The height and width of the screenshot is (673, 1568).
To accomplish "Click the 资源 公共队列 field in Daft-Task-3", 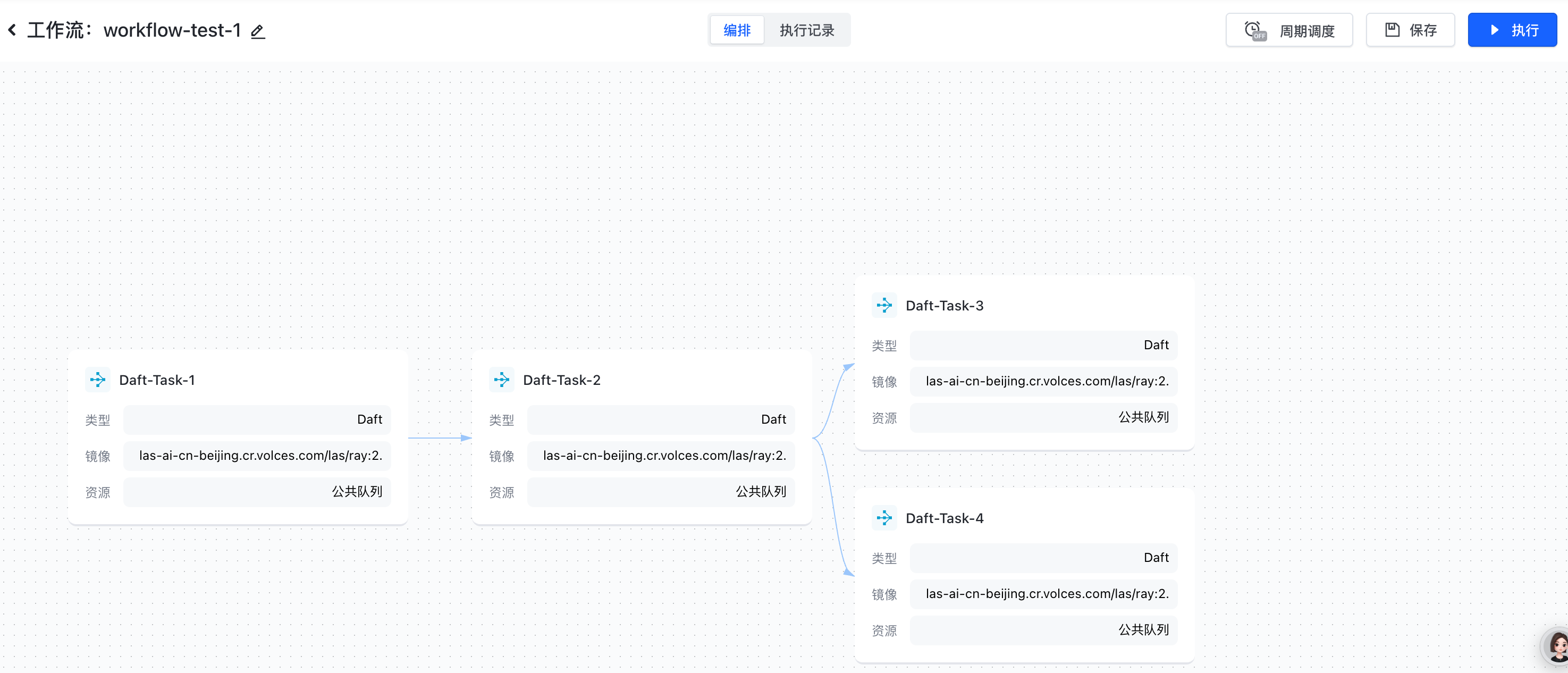I will pyautogui.click(x=1043, y=417).
